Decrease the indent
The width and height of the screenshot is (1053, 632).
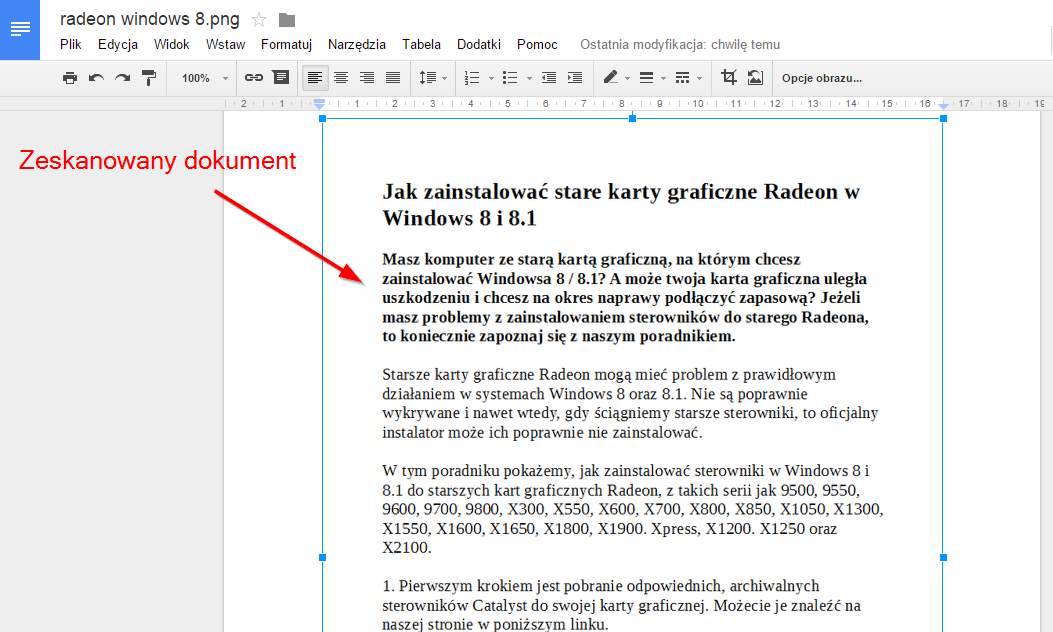[x=549, y=78]
